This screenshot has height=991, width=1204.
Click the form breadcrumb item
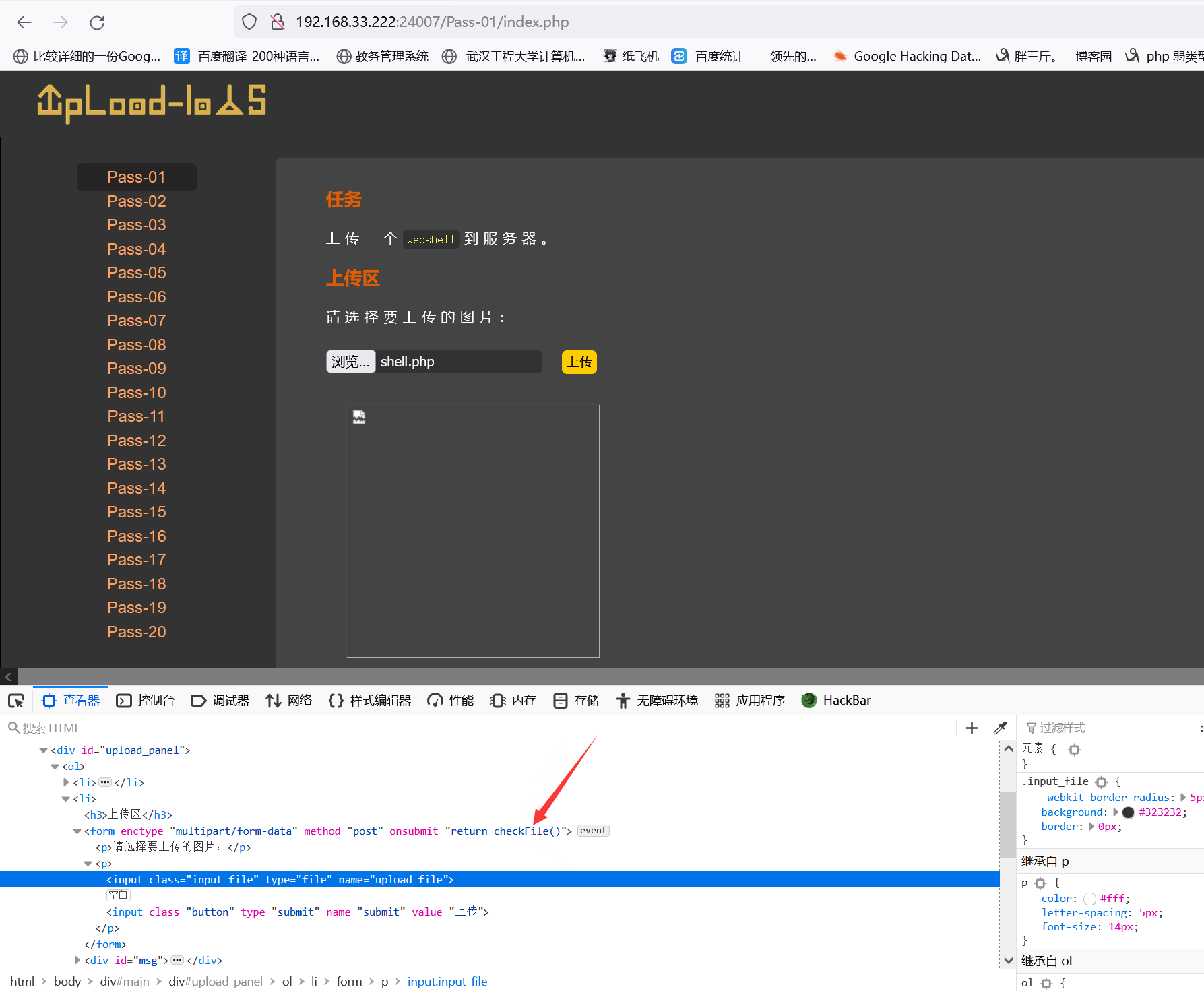(x=349, y=982)
